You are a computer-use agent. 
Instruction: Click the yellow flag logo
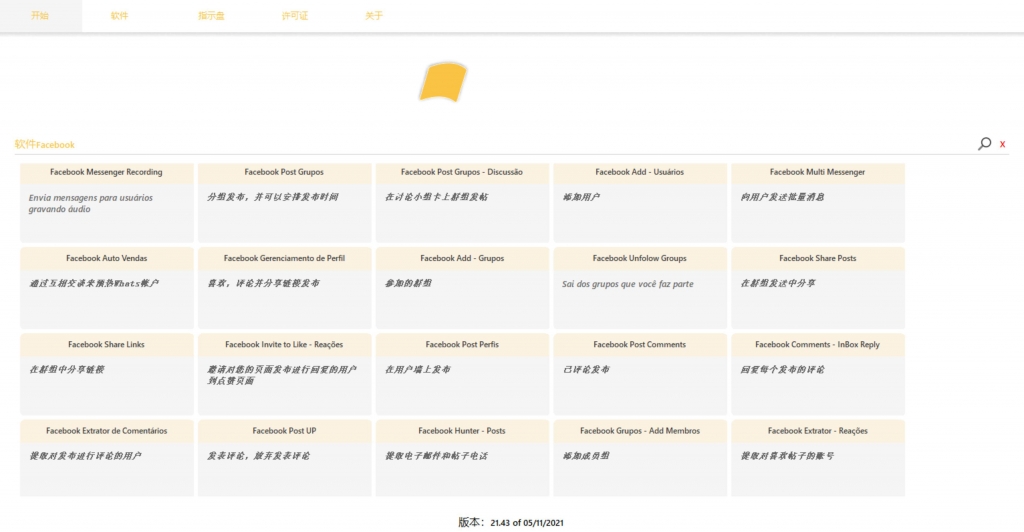[443, 82]
